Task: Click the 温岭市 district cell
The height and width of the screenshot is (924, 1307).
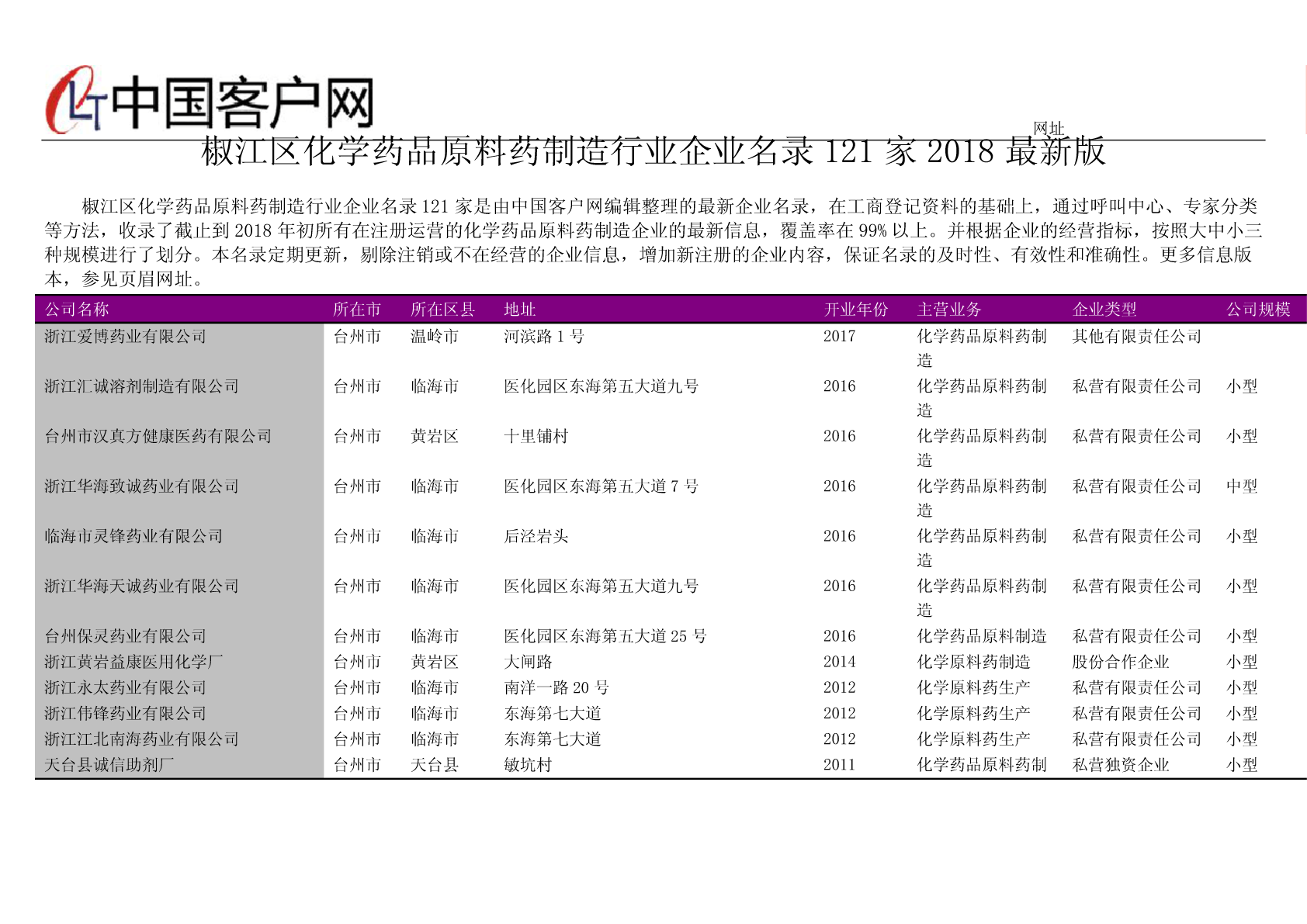Action: click(435, 336)
